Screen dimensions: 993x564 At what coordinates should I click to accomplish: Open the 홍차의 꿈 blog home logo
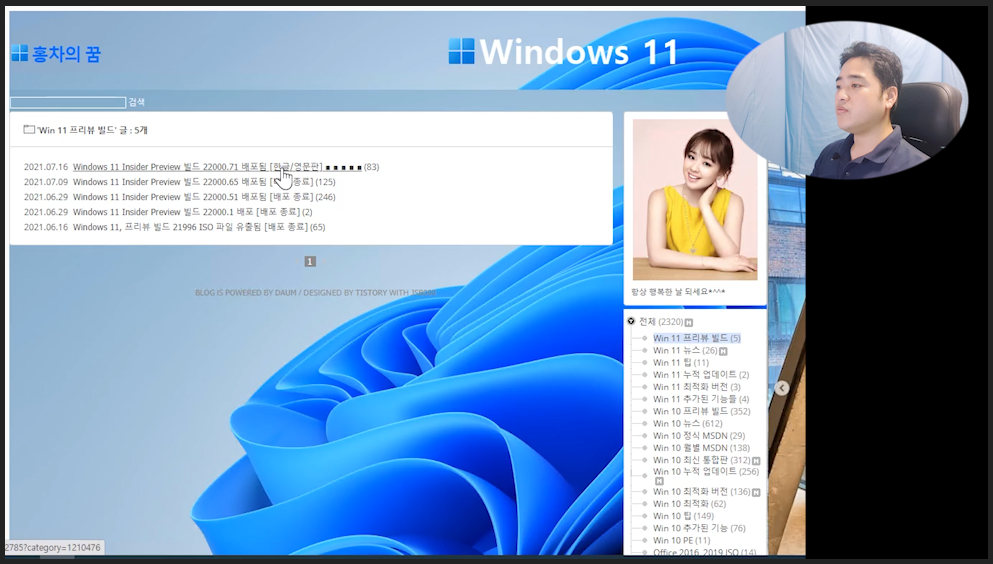click(x=56, y=54)
